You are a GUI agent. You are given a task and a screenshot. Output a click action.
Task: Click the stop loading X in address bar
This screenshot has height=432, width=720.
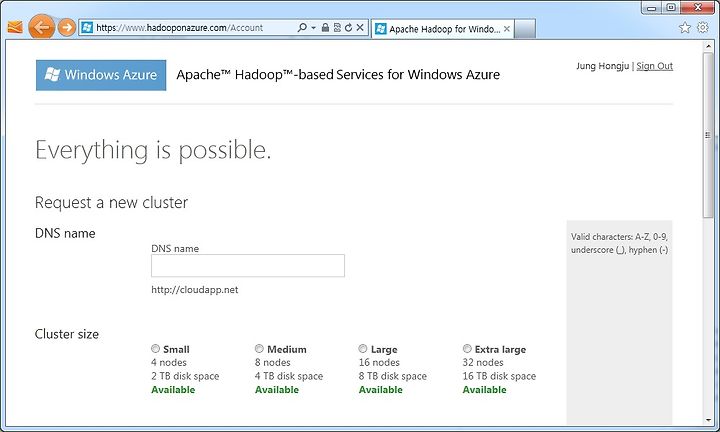pos(360,28)
